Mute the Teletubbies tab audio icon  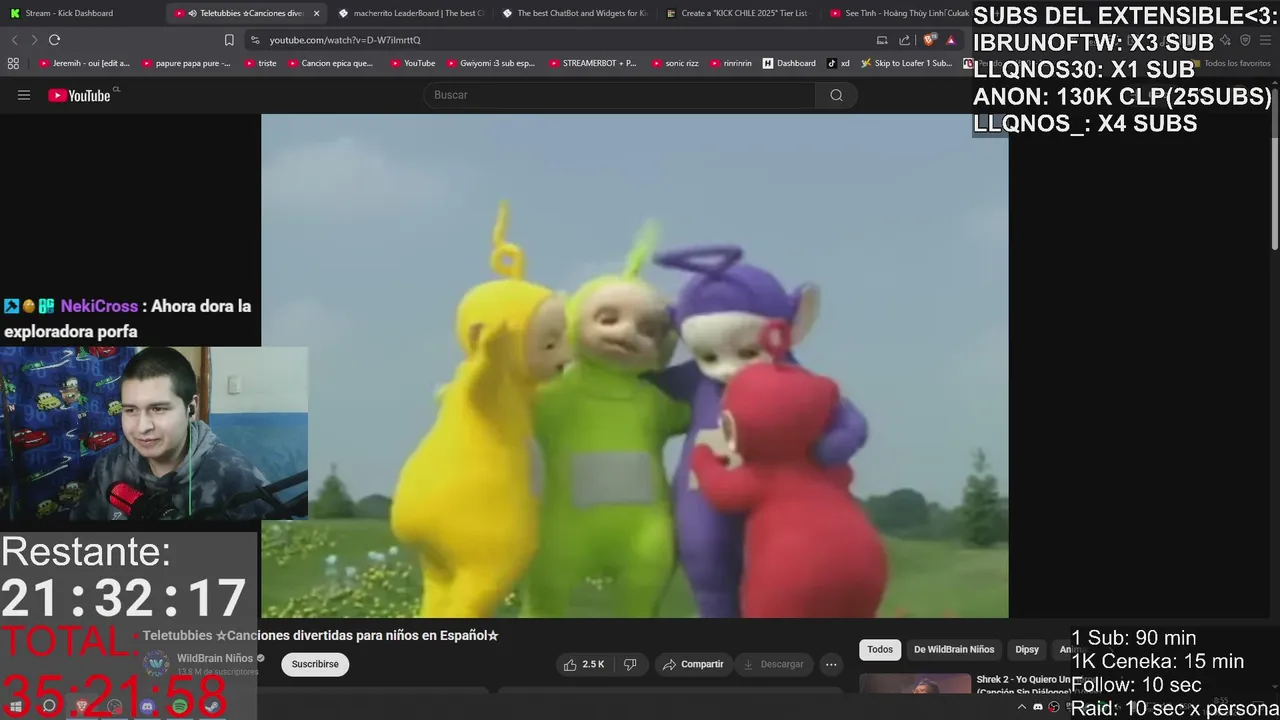point(192,13)
